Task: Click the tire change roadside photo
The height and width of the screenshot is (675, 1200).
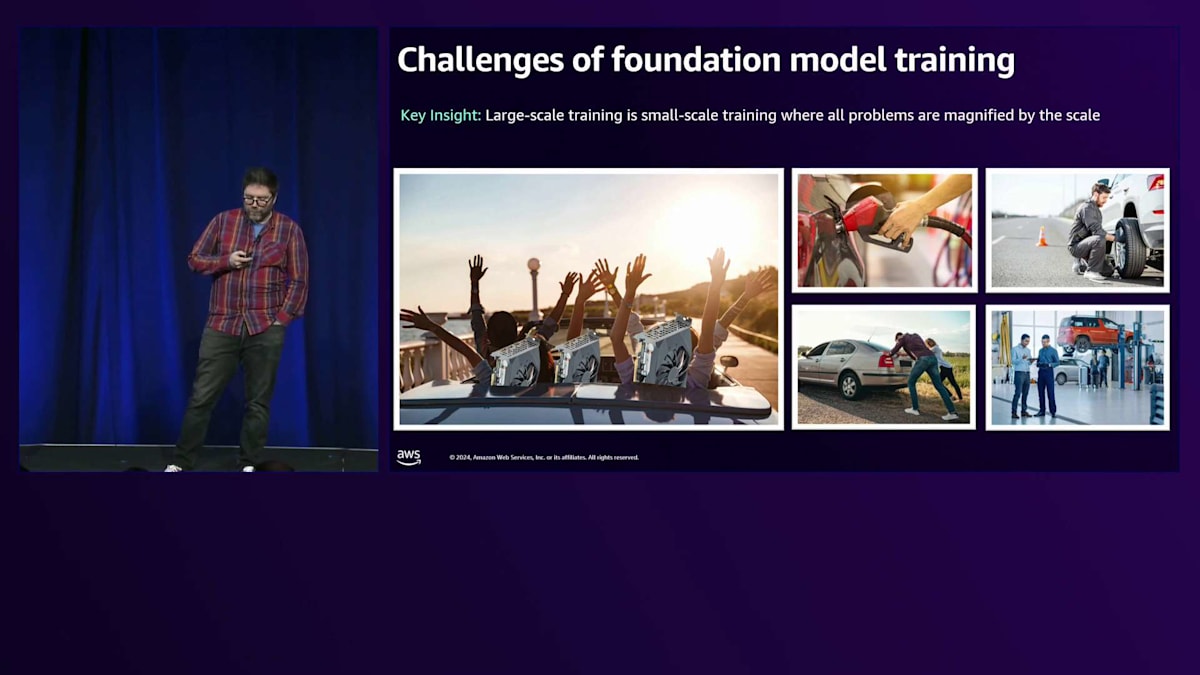Action: (x=1077, y=230)
